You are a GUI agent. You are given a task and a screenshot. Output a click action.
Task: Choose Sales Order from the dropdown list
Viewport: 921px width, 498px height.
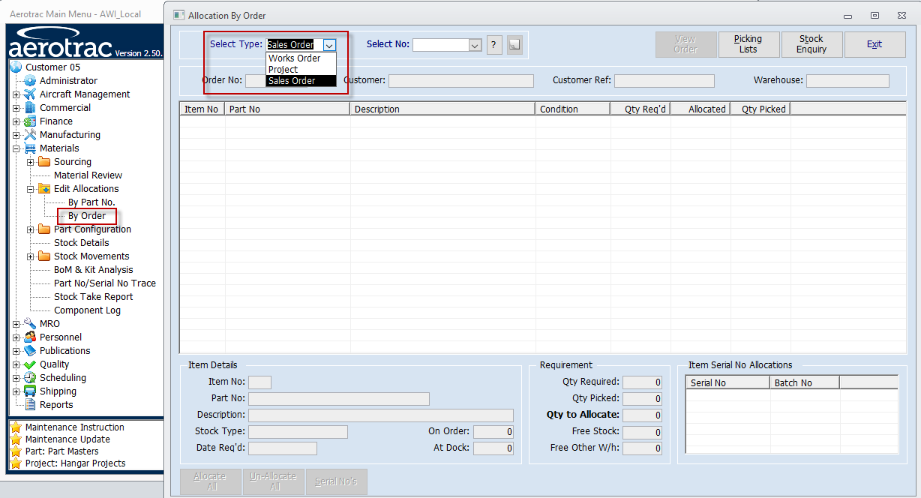point(301,80)
